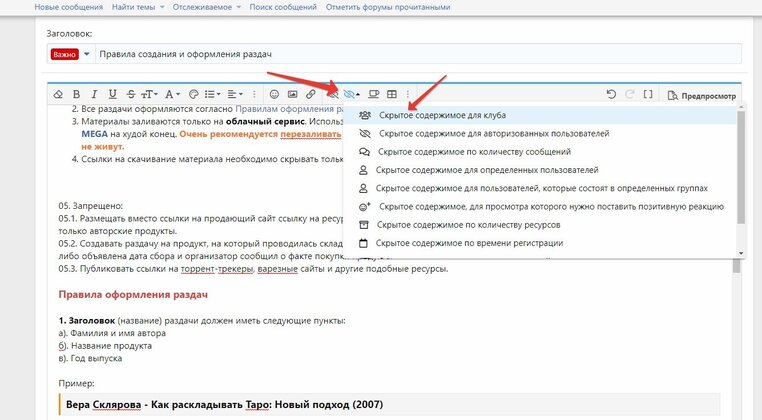This screenshot has width=762, height=420.
Task: Choose Скрытое содержимое для авторизованных пользователей
Action: pyautogui.click(x=539, y=134)
